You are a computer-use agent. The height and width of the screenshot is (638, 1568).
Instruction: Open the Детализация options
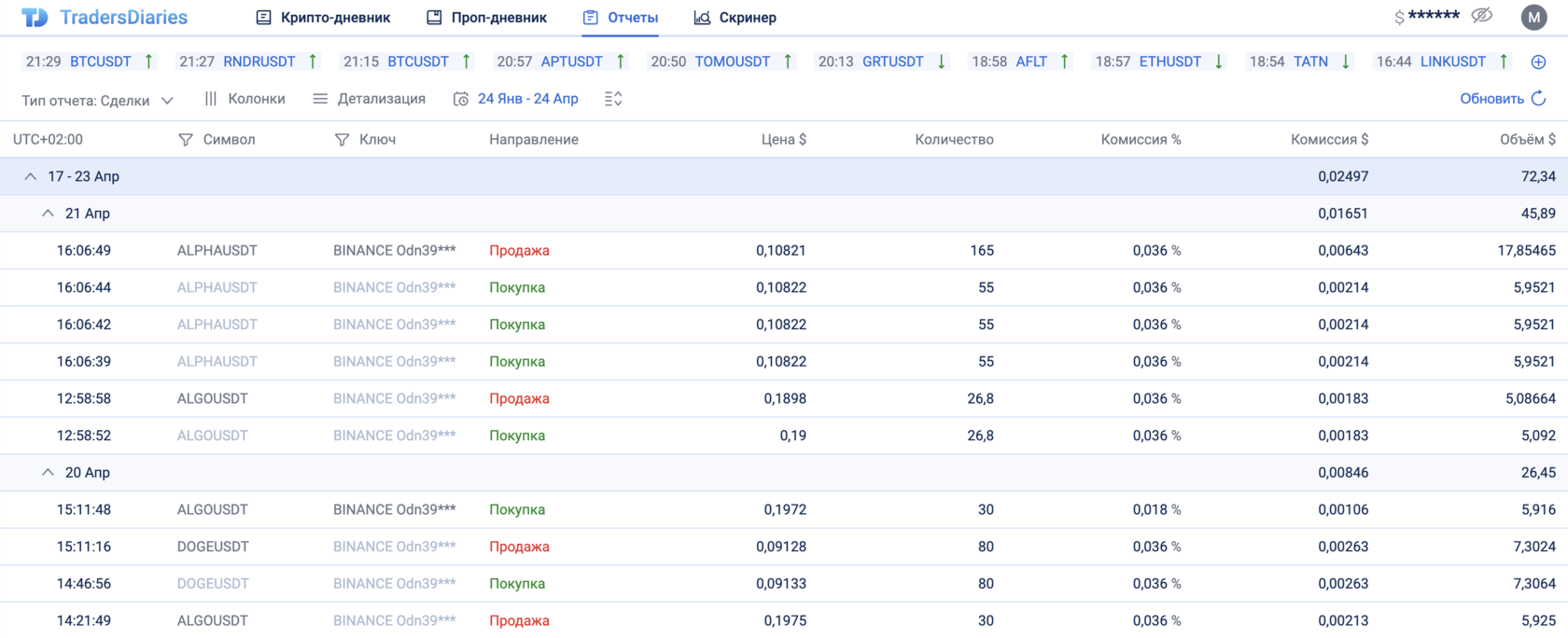[369, 99]
